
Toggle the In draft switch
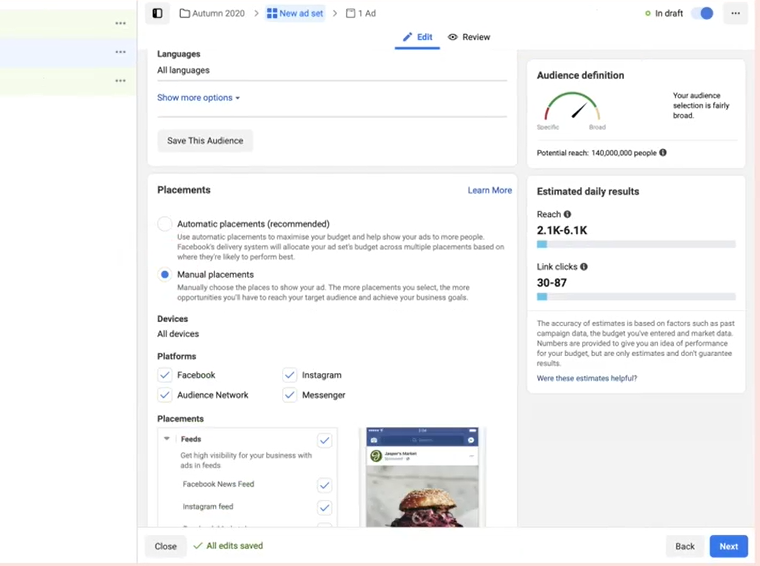coord(702,13)
